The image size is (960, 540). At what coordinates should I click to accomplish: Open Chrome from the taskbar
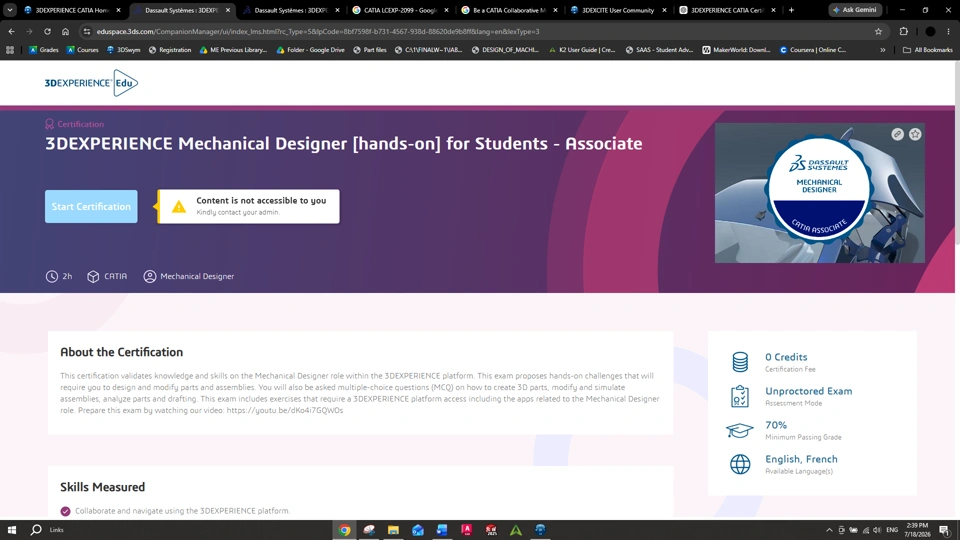pos(345,530)
